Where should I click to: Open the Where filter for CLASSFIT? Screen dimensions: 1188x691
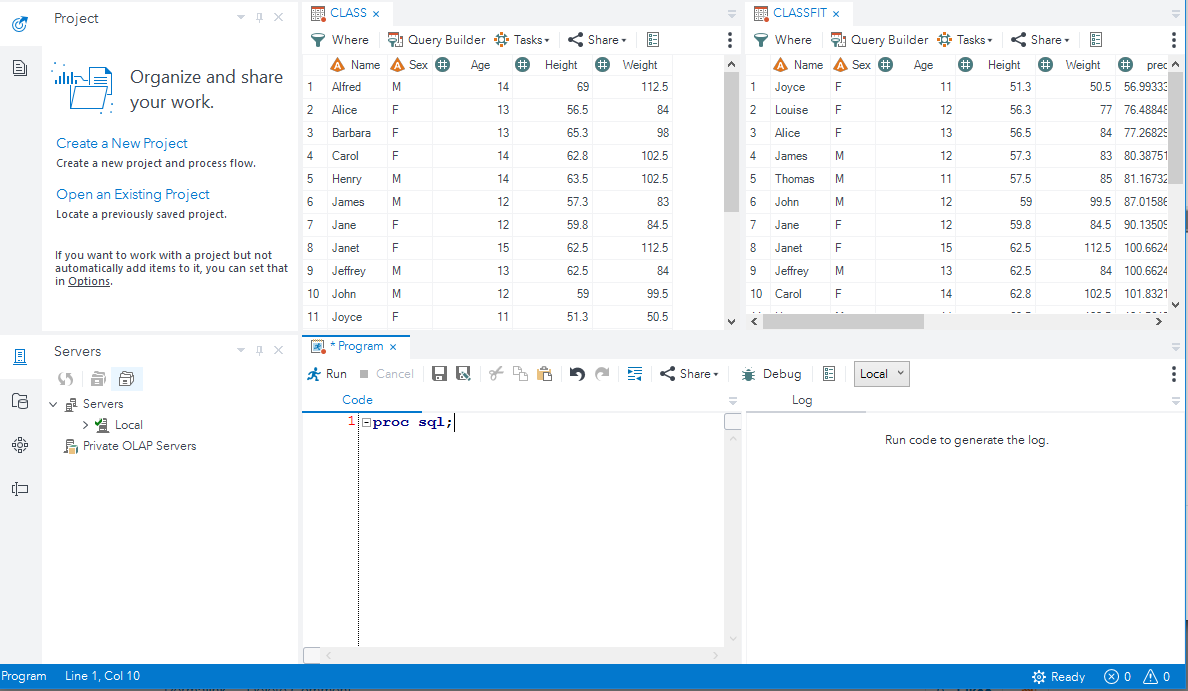pos(784,39)
